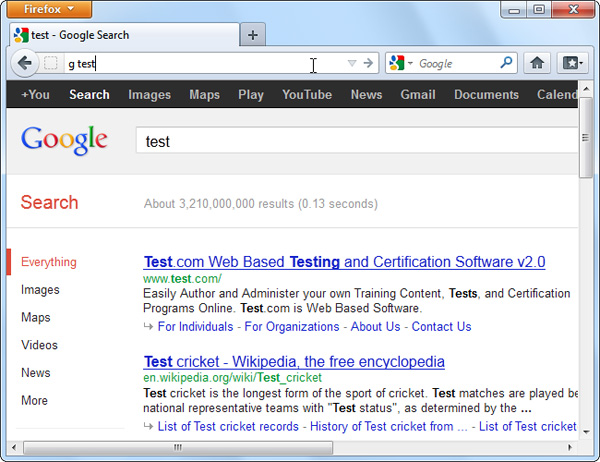Open the orange Firefox menu button
Screen dimensions: 600x462
point(49,9)
